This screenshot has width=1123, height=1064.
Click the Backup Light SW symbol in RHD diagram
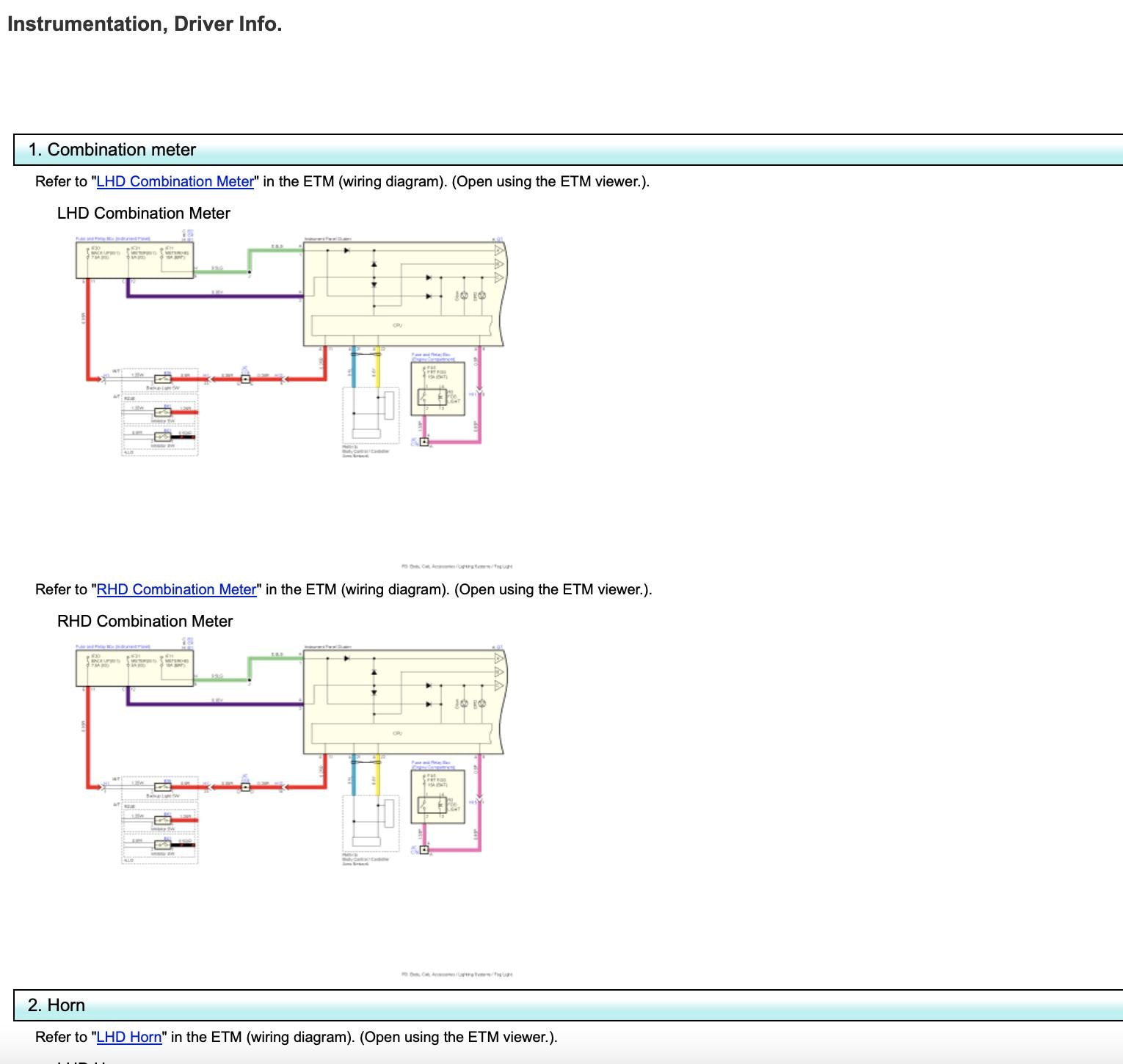[x=162, y=787]
